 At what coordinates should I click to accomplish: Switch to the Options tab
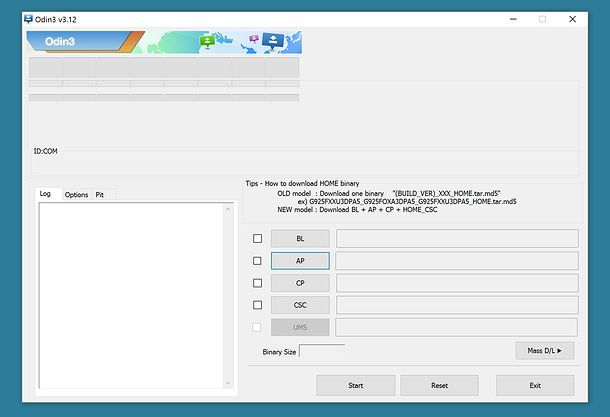point(76,194)
